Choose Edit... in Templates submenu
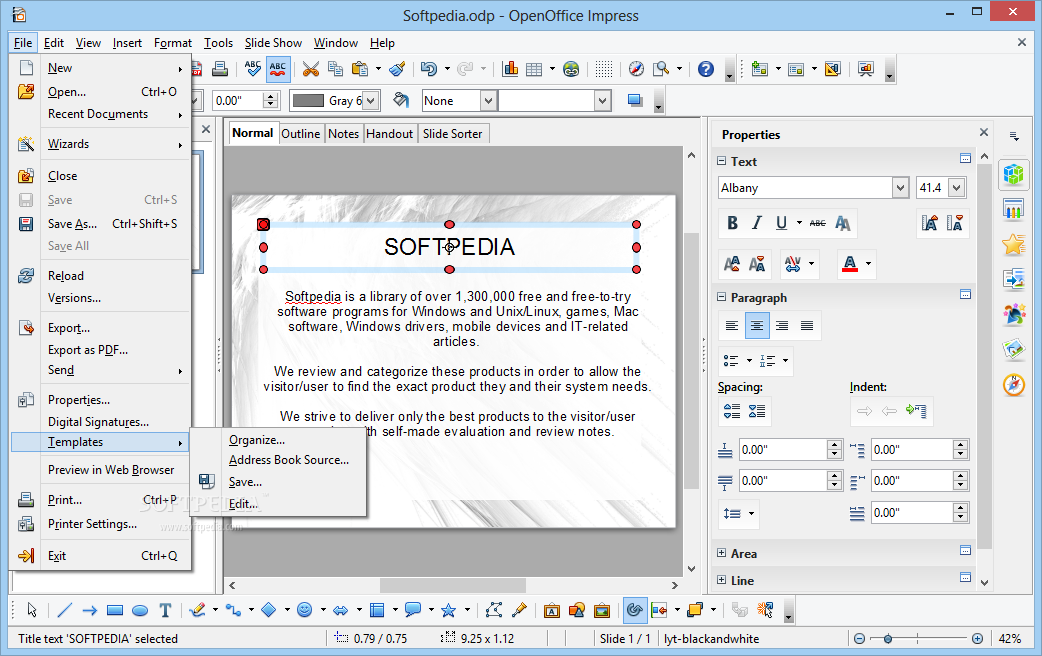Image resolution: width=1042 pixels, height=656 pixels. pyautogui.click(x=243, y=504)
